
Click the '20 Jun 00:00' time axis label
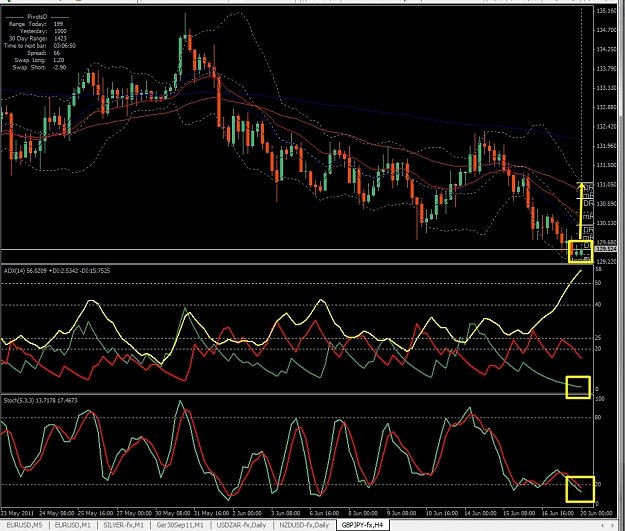[x=596, y=513]
